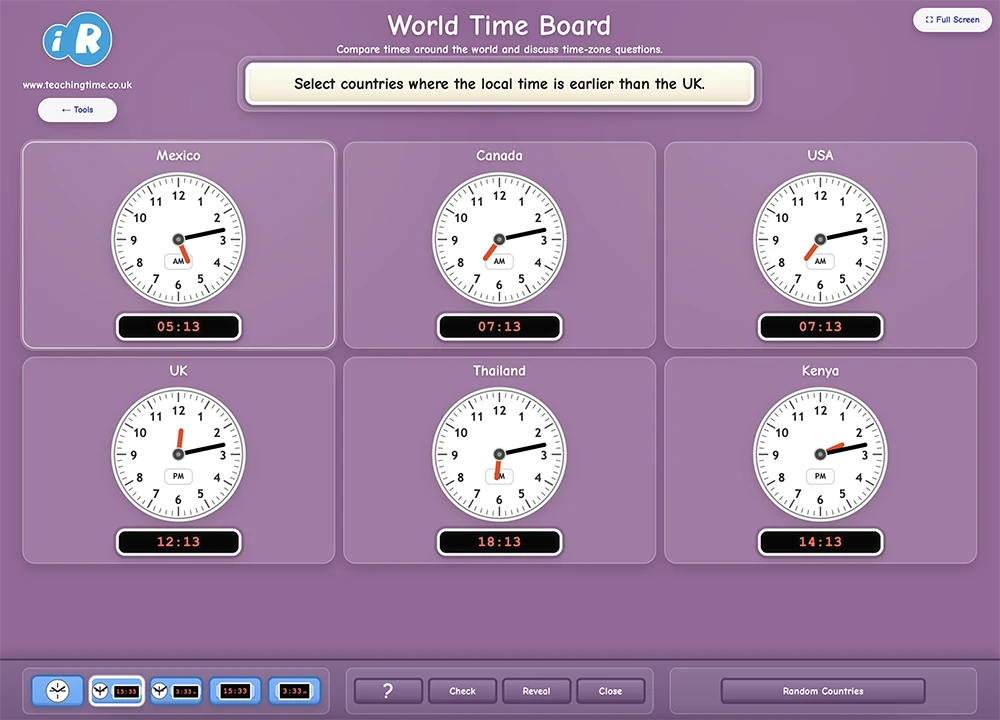Enter Full Screen mode
Screen dimensions: 1000x720
tap(952, 20)
